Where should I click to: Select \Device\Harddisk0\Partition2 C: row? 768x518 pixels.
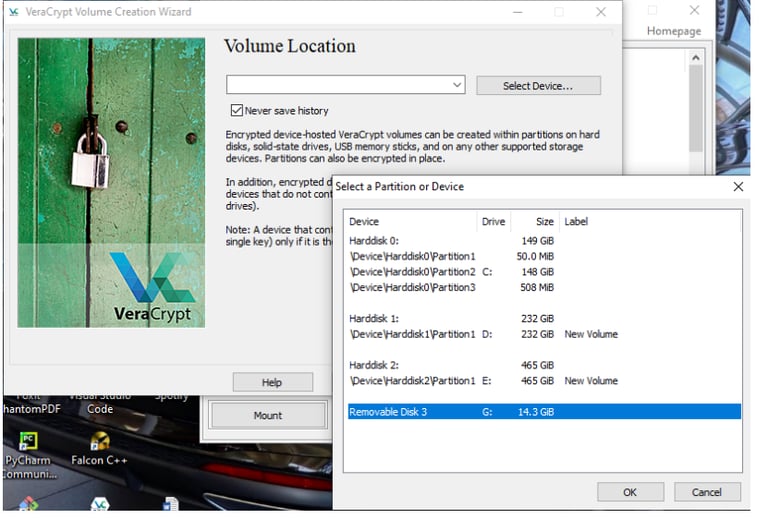(x=544, y=272)
